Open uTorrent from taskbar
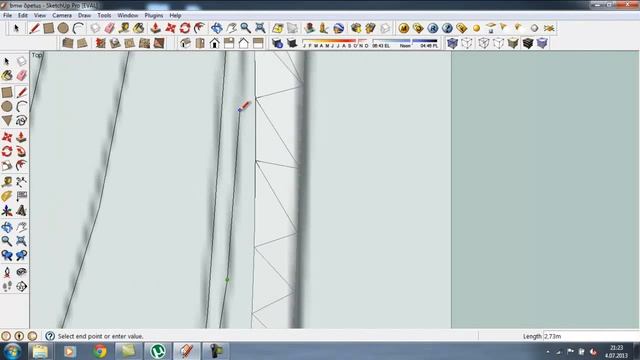Screen dimensions: 640x360 tap(158, 351)
